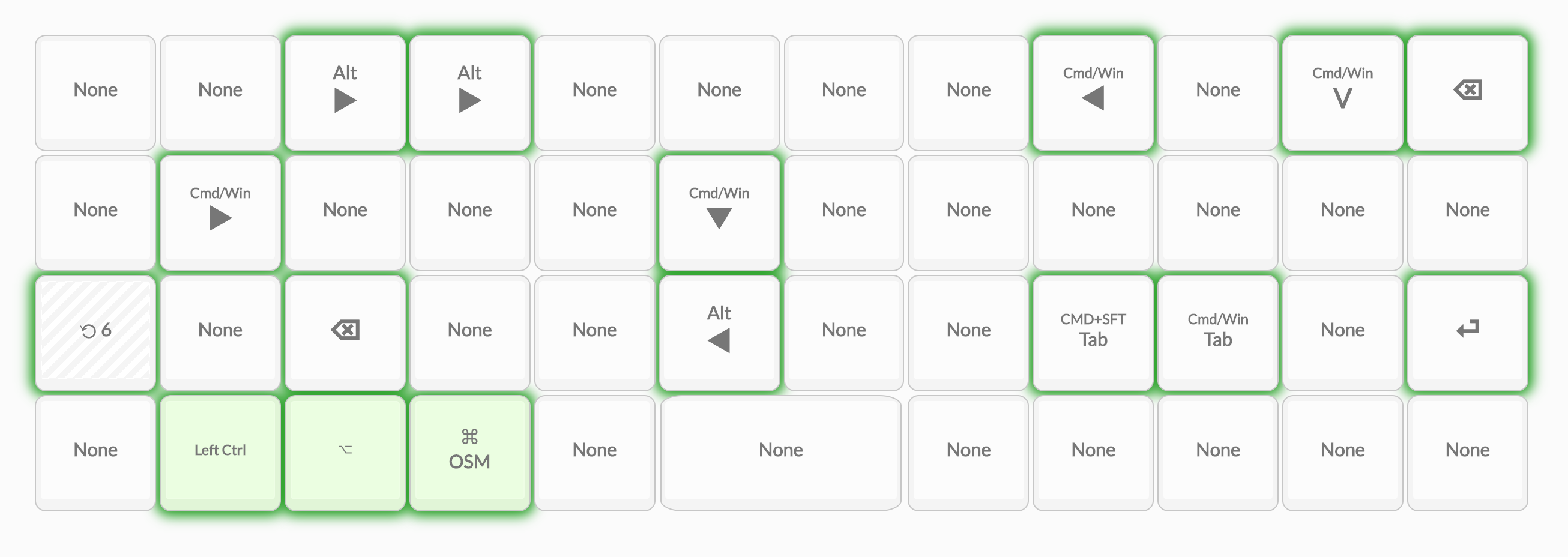Select the Cmd/Win right-arrow key
This screenshot has height=557, width=1568.
point(220,211)
